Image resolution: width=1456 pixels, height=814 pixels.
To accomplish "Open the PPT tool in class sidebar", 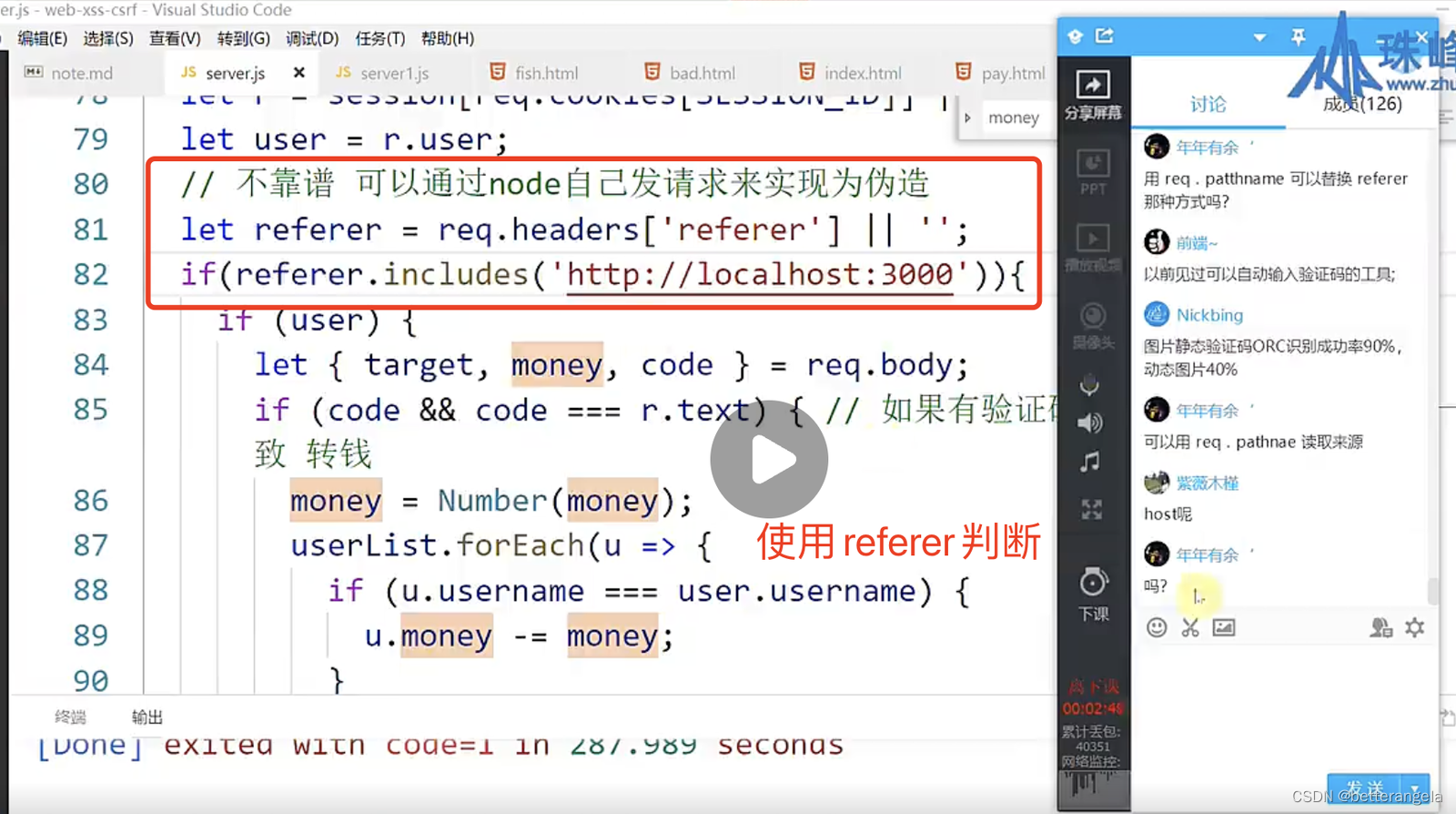I will (x=1093, y=171).
